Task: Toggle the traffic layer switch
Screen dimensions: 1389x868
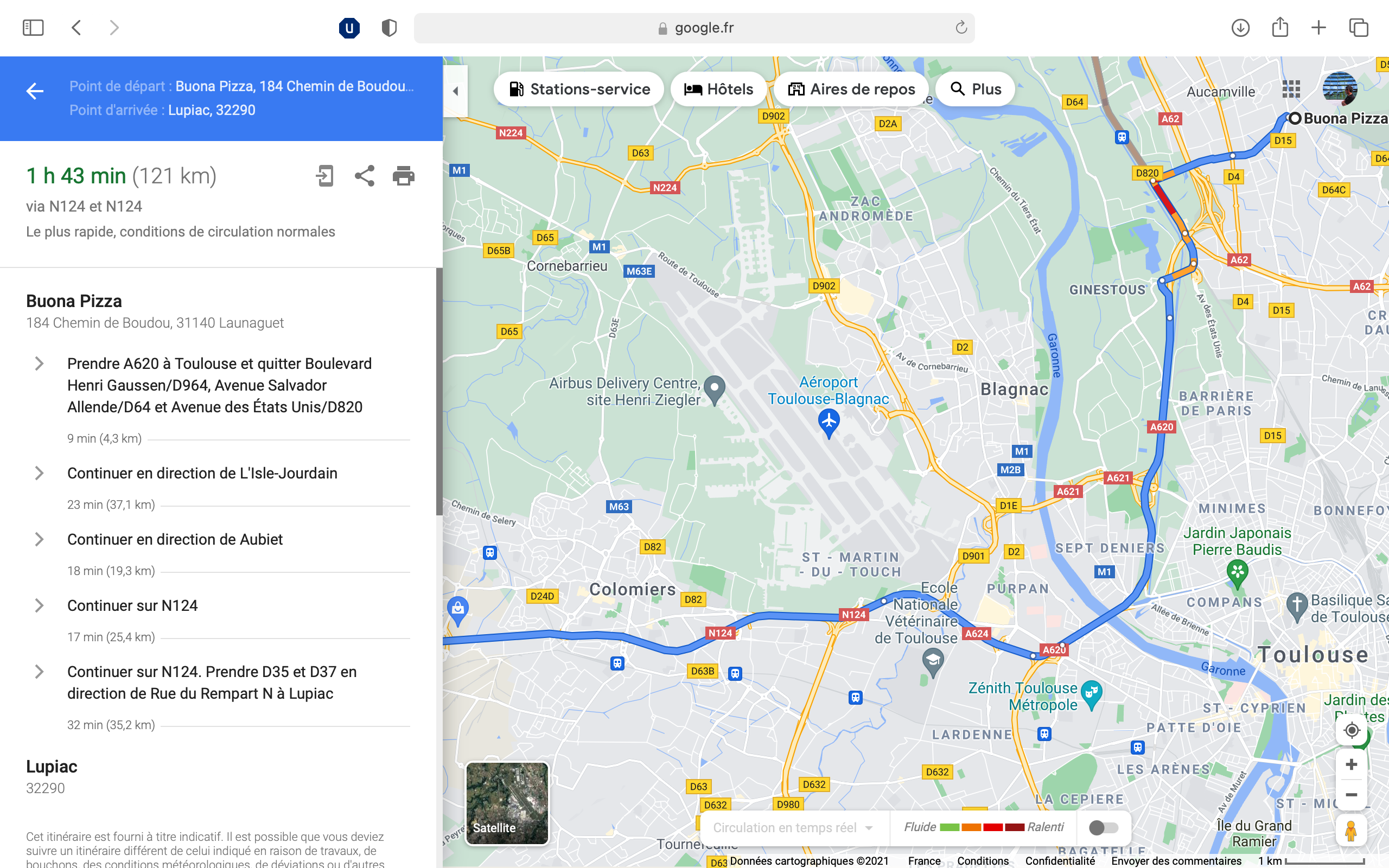Action: click(1103, 827)
